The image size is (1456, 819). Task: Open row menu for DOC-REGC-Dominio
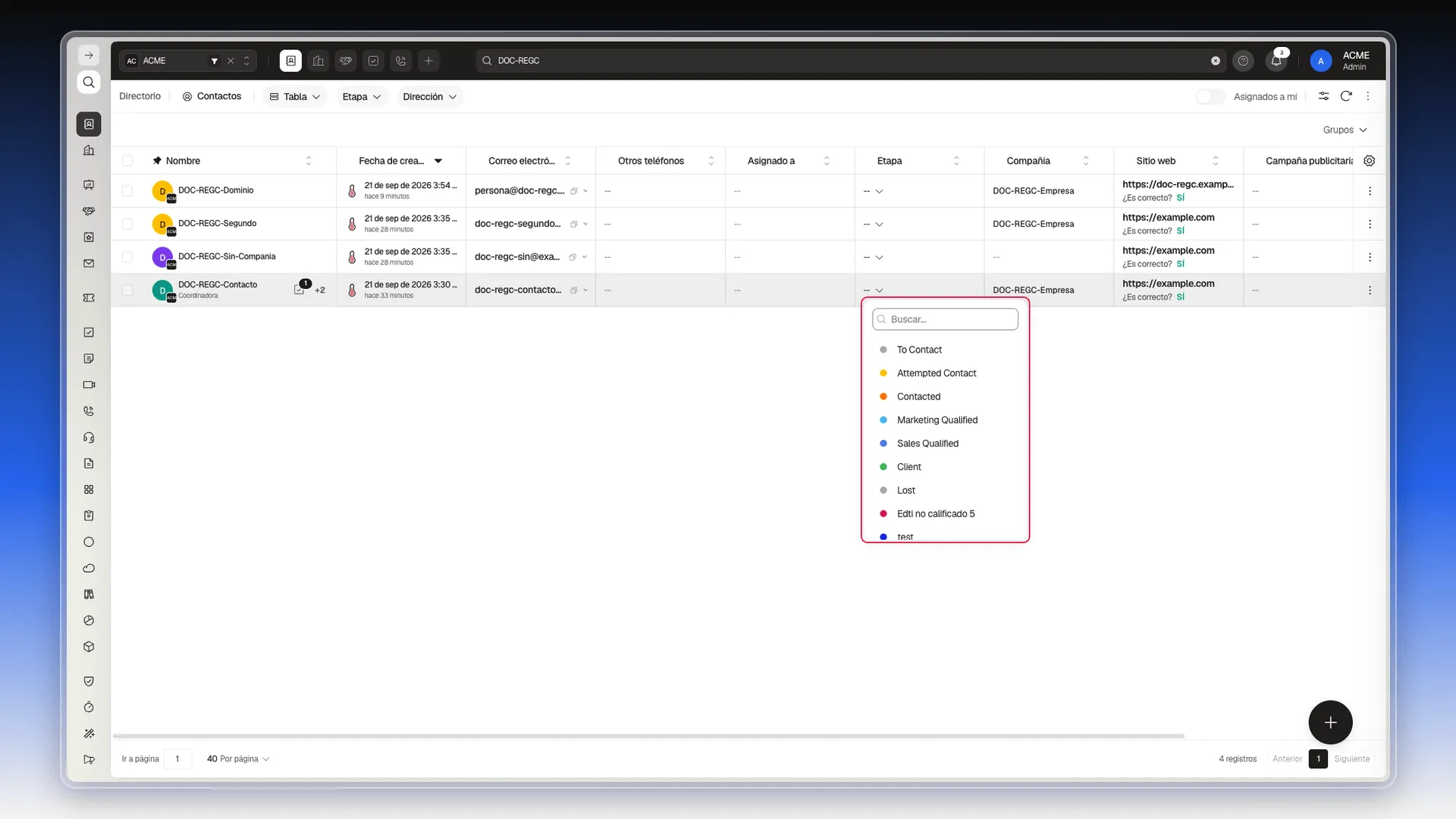[x=1370, y=191]
